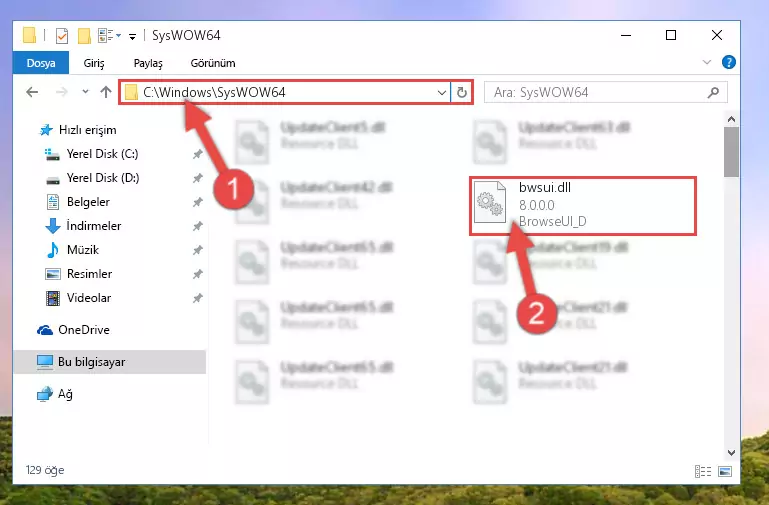
Task: Click the Properties checkmark icon in title bar
Action: [62, 36]
